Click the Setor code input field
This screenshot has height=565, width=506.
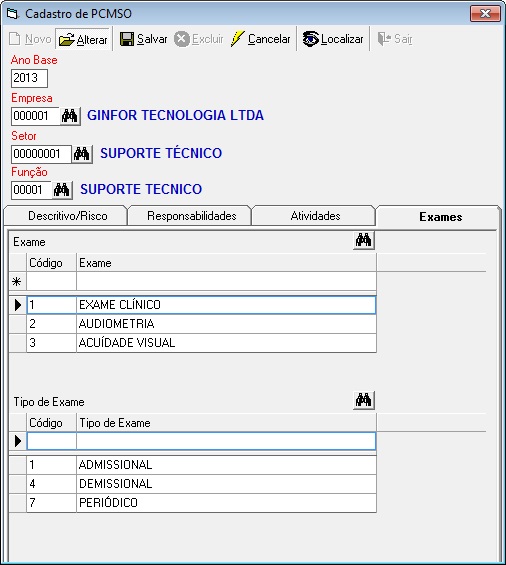pyautogui.click(x=41, y=154)
